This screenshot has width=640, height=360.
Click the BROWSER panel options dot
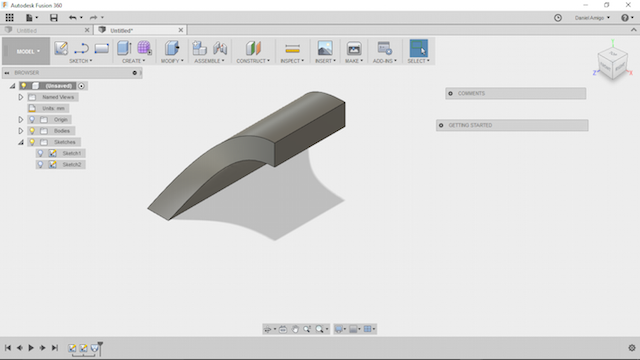(134, 73)
